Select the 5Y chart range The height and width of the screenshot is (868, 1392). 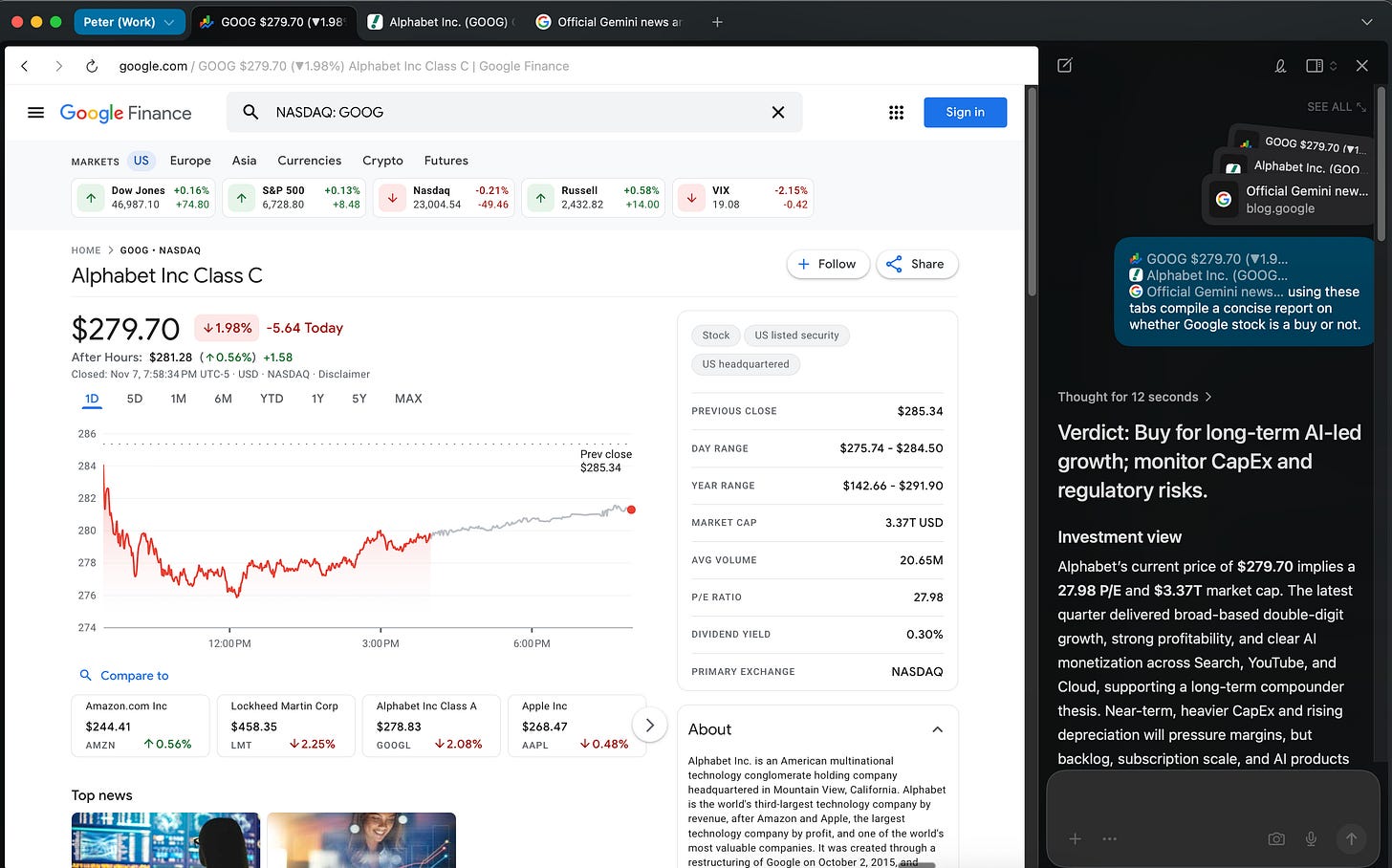[359, 399]
